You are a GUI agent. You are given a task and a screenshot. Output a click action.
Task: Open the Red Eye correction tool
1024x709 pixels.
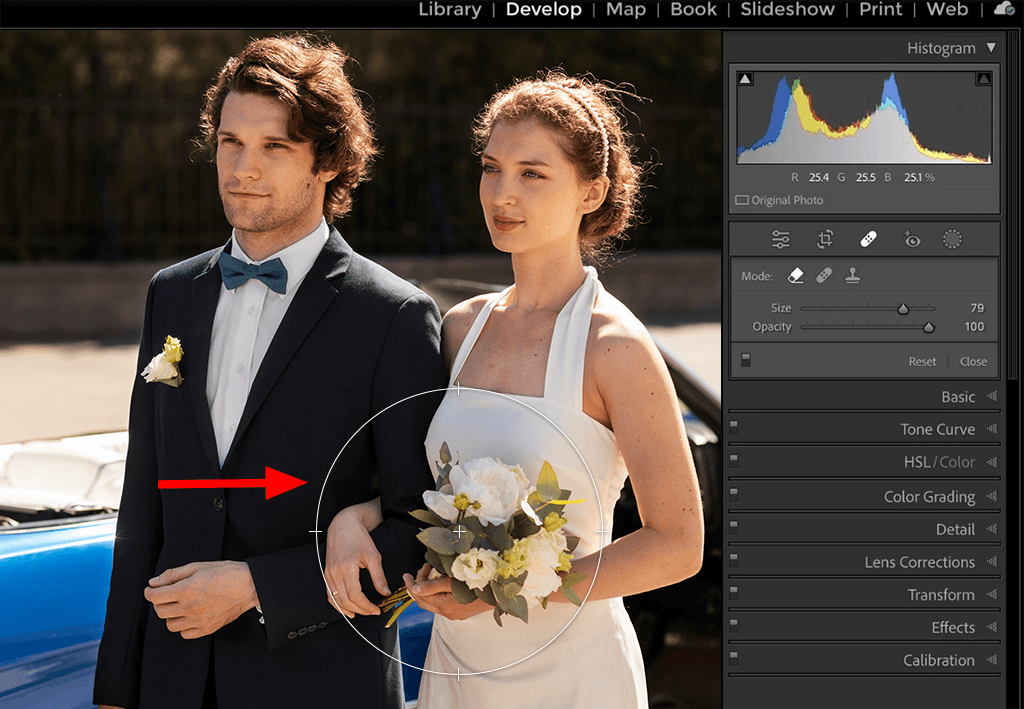coord(912,240)
